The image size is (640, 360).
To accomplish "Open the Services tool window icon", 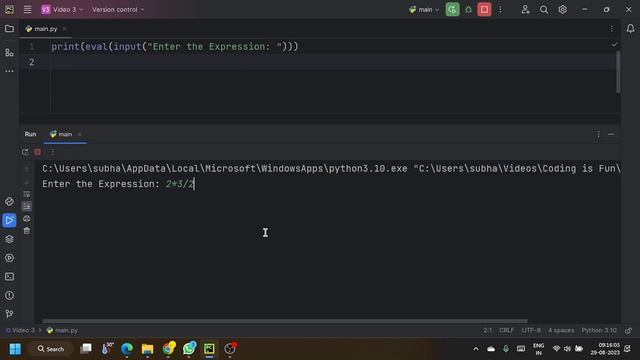I will click(9, 258).
